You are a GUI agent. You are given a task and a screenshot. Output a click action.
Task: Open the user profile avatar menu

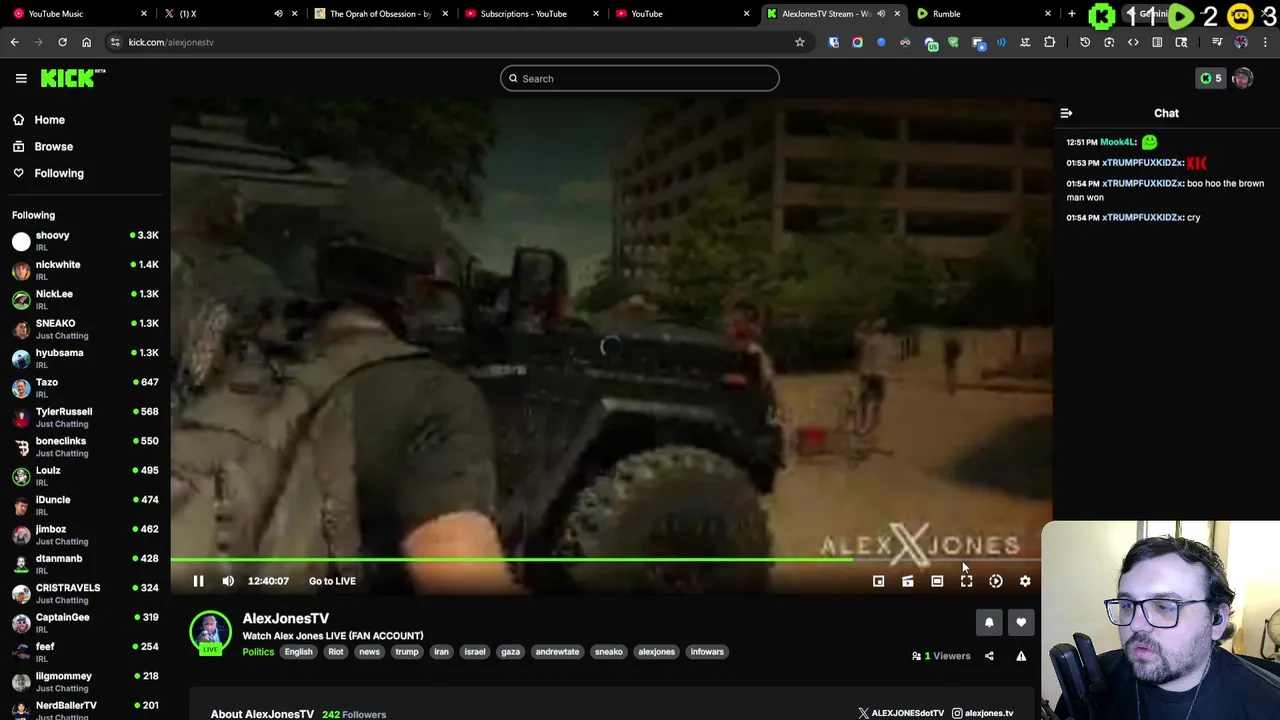tap(1243, 78)
